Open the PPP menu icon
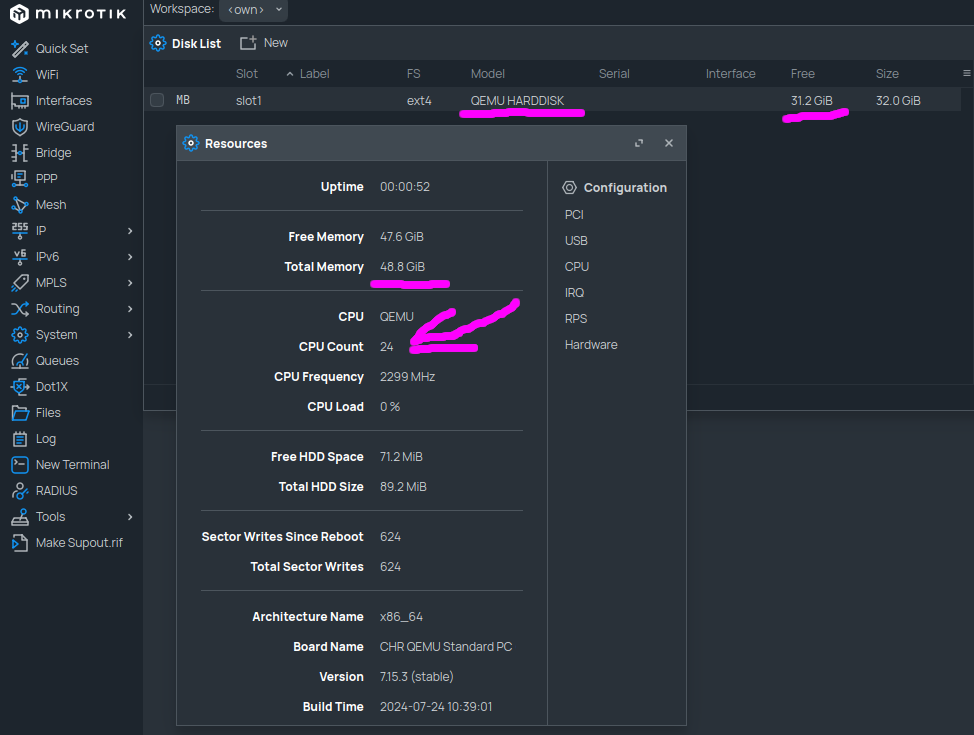This screenshot has width=974, height=735. 20,179
